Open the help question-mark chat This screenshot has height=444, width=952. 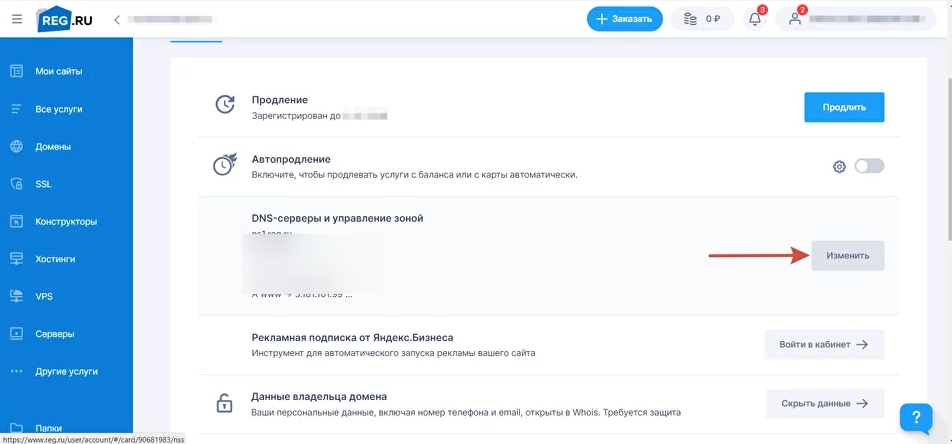[x=916, y=418]
